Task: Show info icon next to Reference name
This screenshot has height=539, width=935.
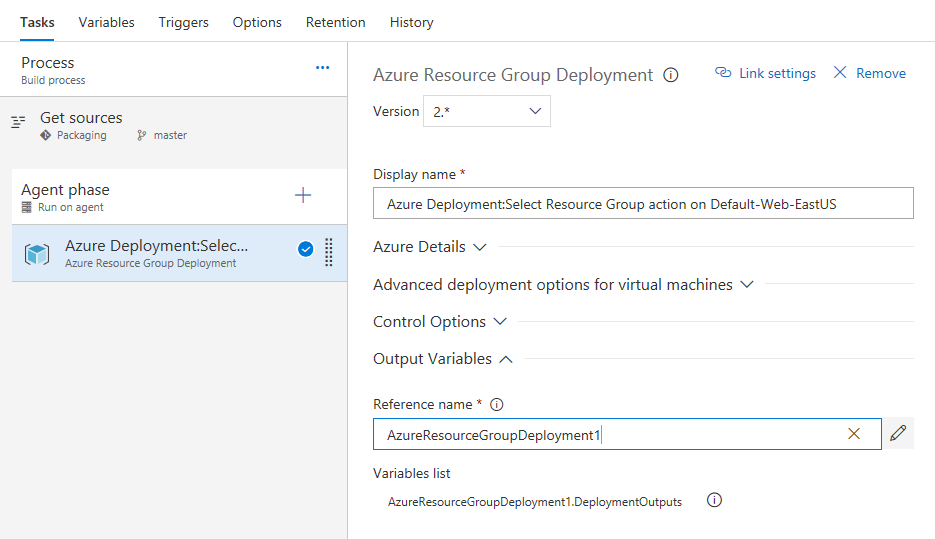Action: coord(497,405)
